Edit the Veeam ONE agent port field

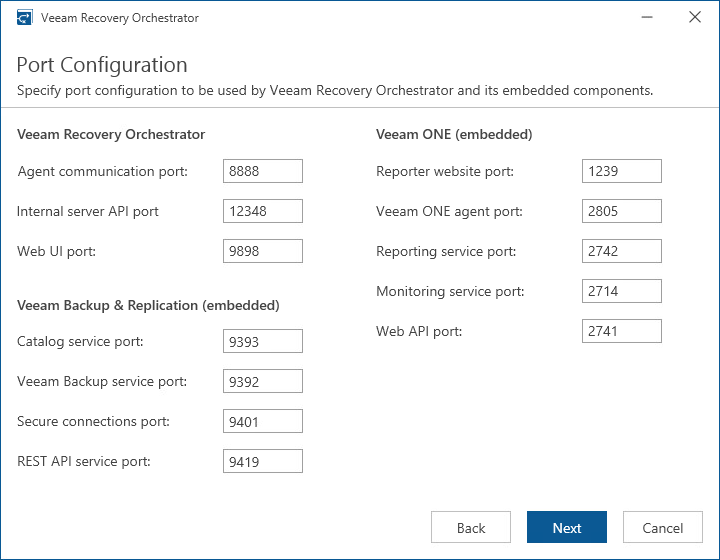[622, 211]
